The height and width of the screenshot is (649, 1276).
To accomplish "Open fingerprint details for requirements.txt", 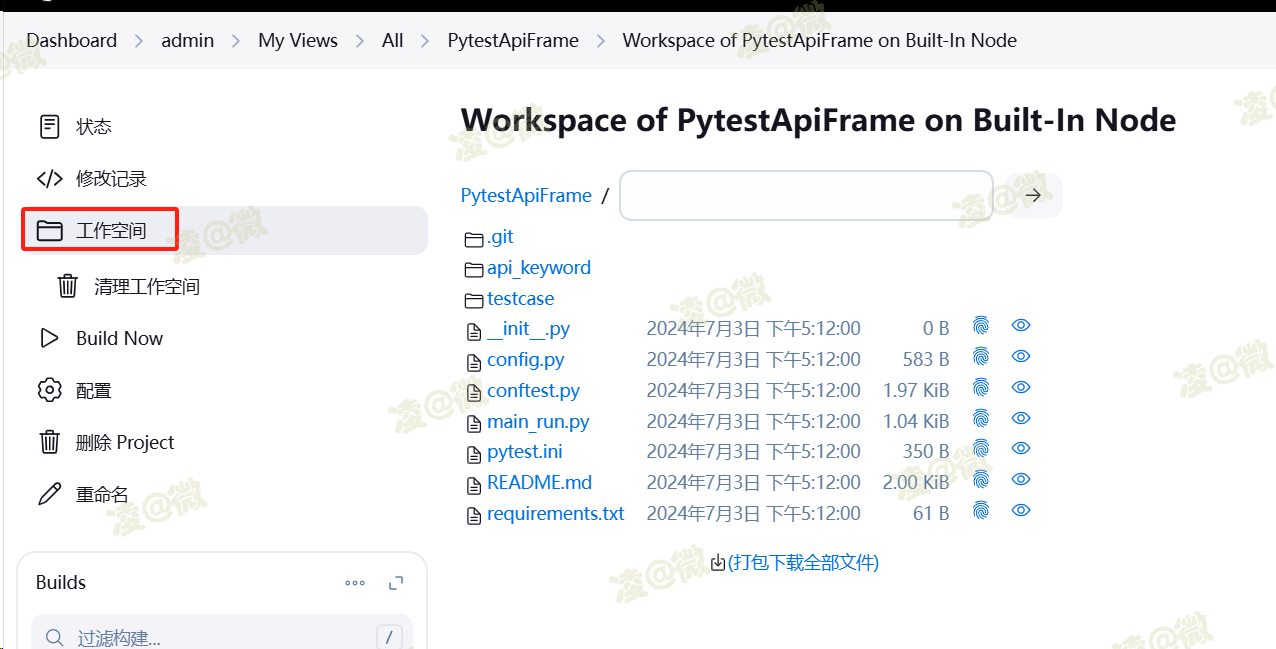I will click(981, 511).
